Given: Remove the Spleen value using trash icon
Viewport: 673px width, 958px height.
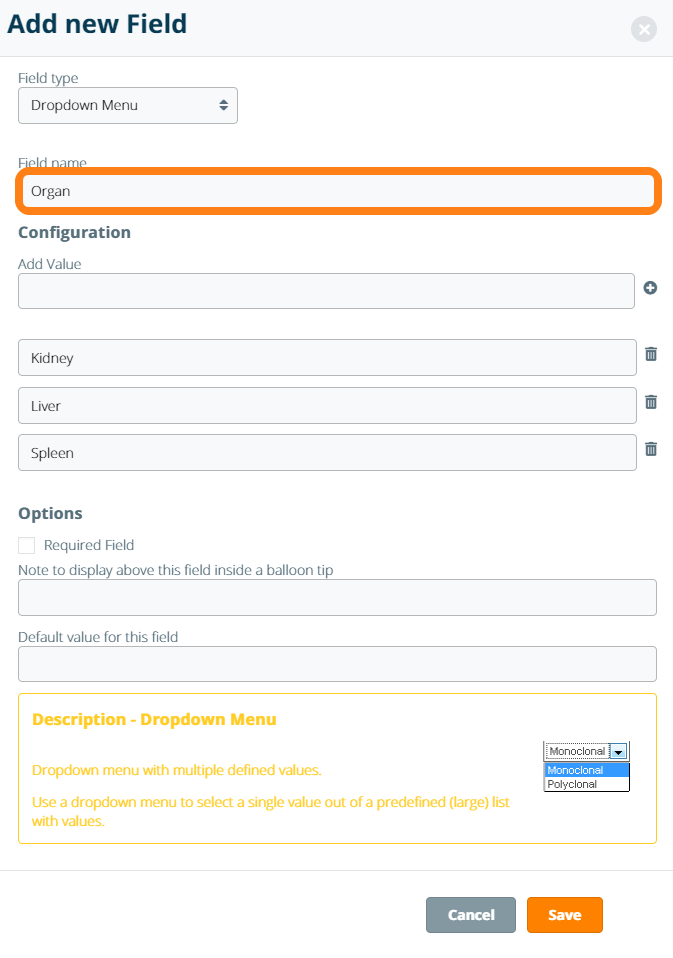Looking at the screenshot, I should (651, 449).
